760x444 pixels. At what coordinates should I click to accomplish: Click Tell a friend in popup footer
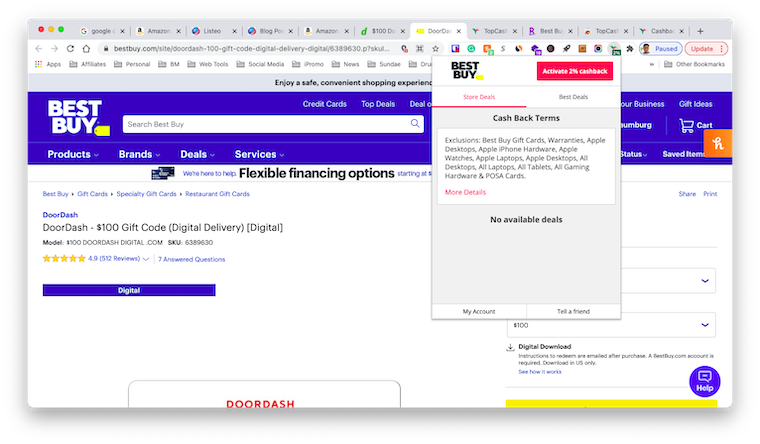(x=573, y=311)
